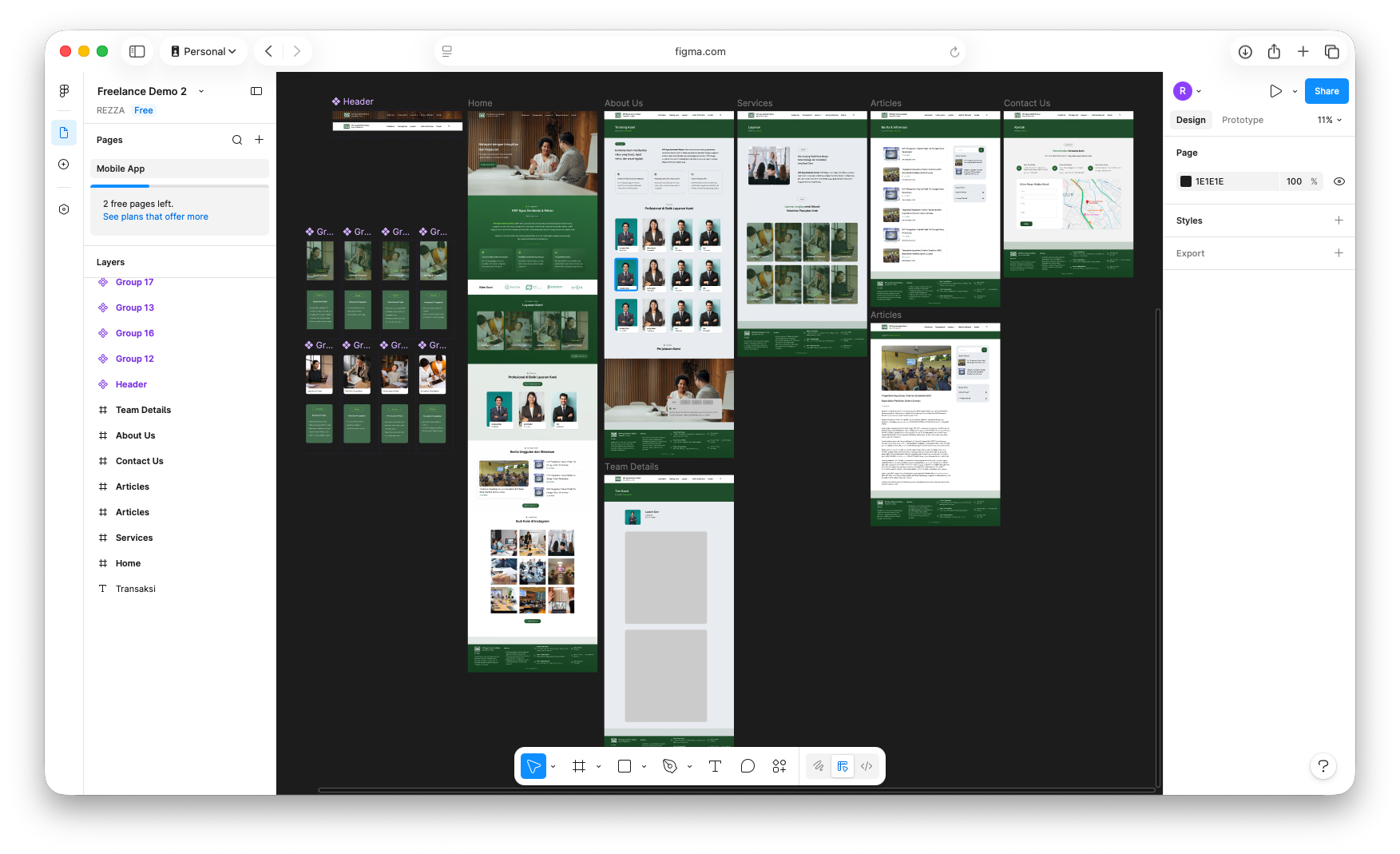The width and height of the screenshot is (1400, 854).
Task: Switch to the Design tab
Action: (1191, 120)
